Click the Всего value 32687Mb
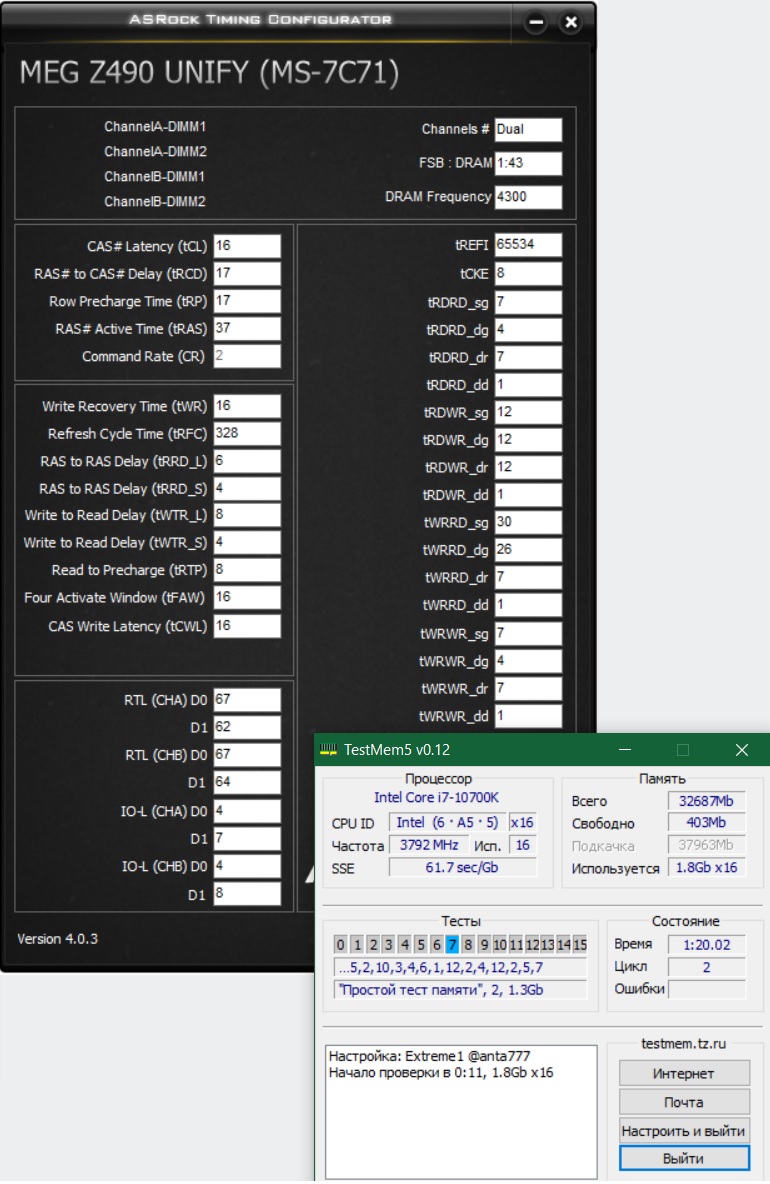770x1184 pixels. click(706, 801)
